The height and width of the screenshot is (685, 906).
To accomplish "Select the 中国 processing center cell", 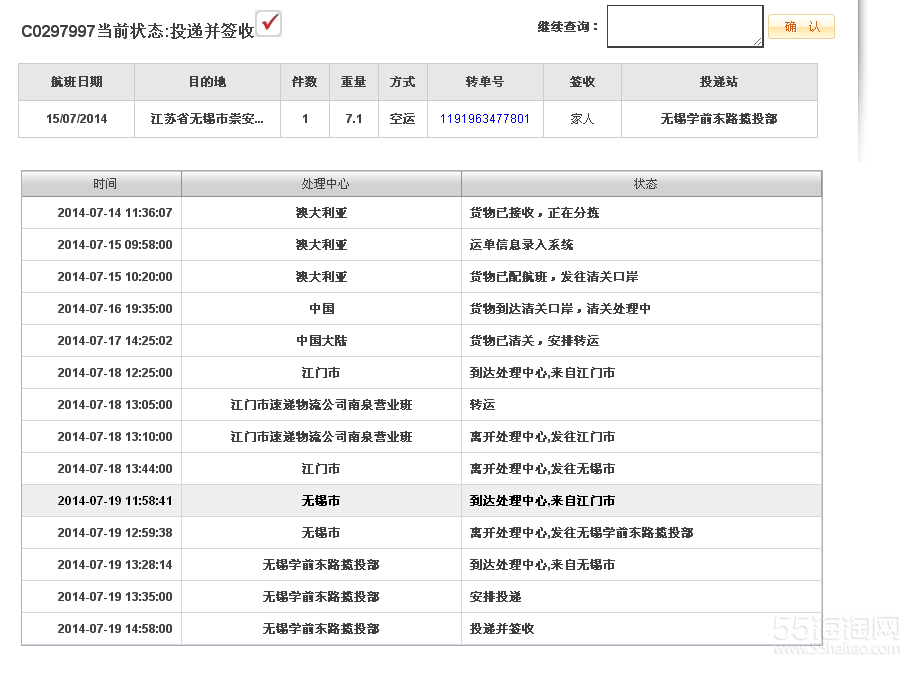I will pyautogui.click(x=321, y=309).
